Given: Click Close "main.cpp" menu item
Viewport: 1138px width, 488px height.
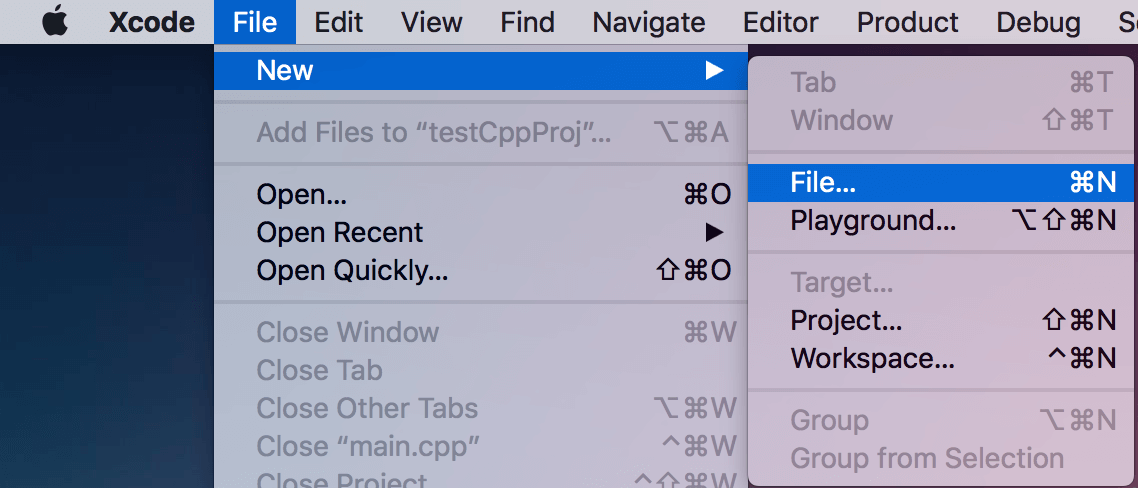Looking at the screenshot, I should click(367, 446).
